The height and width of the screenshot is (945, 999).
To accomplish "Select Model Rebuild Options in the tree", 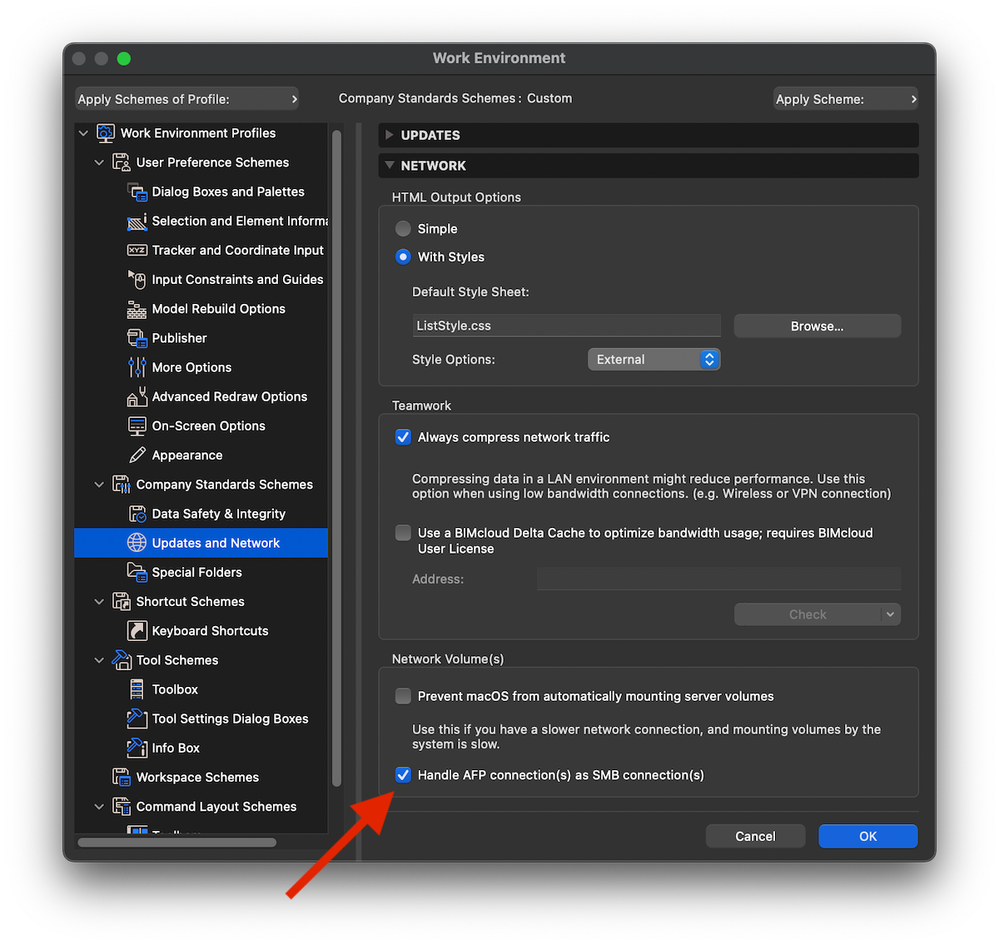I will pyautogui.click(x=219, y=309).
